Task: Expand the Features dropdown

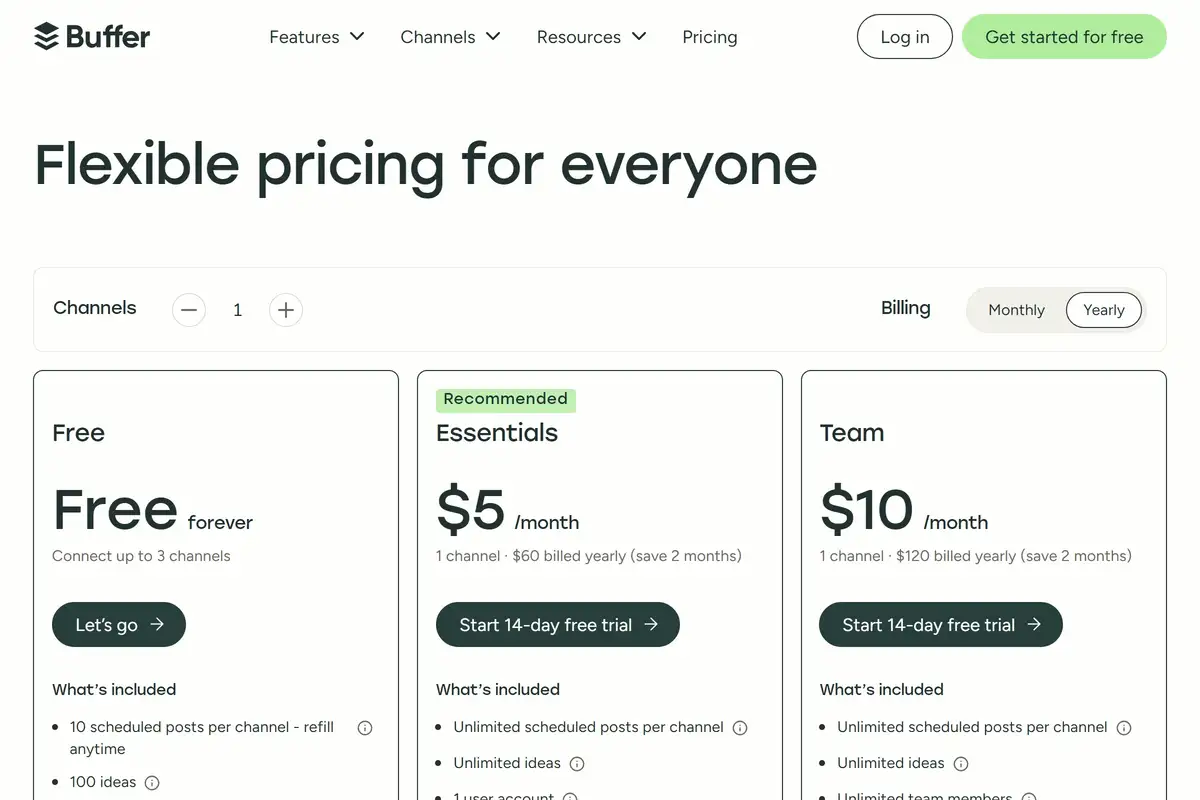Action: tap(316, 37)
